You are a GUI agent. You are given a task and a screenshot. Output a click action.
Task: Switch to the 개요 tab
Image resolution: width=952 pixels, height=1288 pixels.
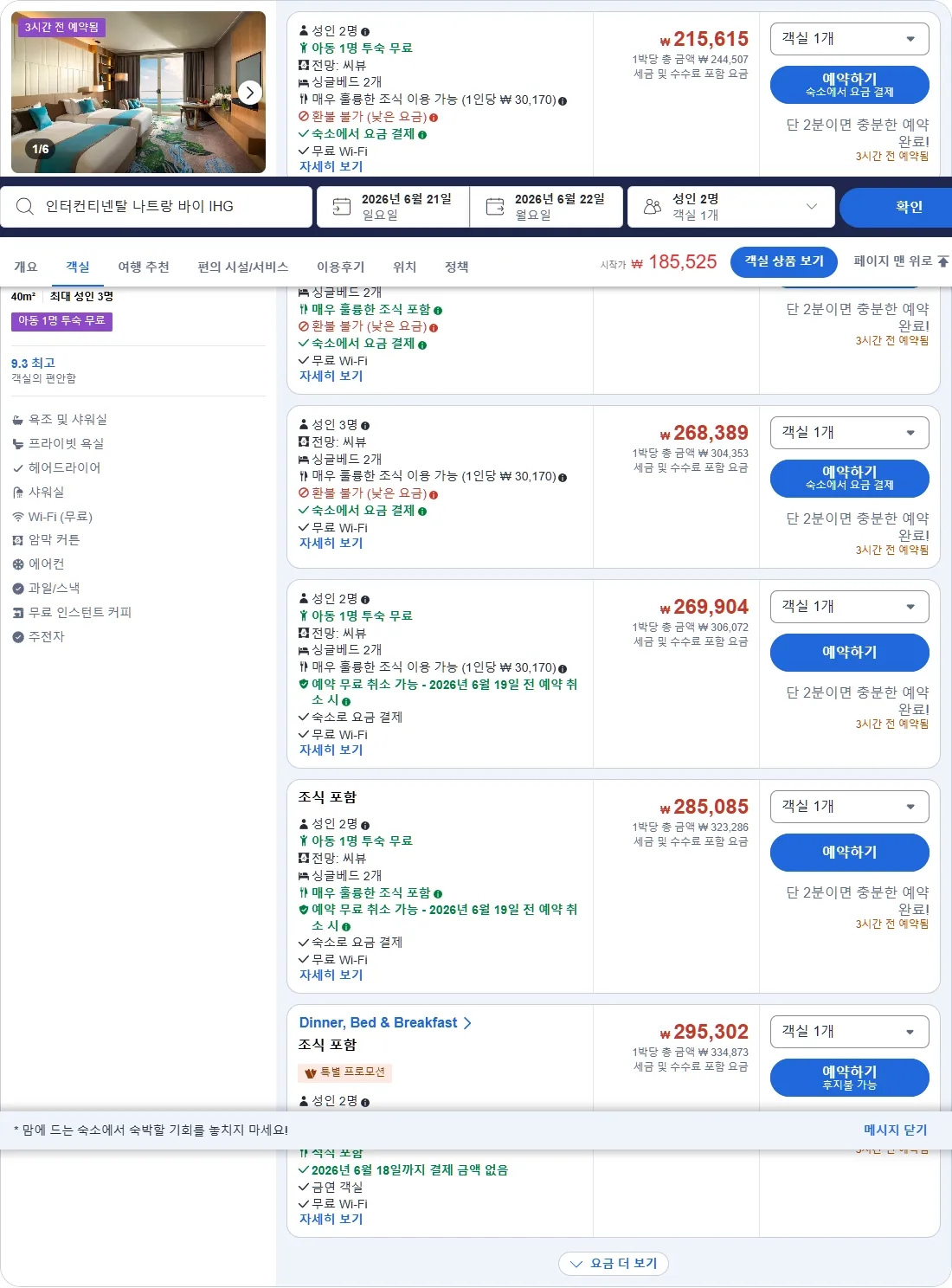(26, 267)
